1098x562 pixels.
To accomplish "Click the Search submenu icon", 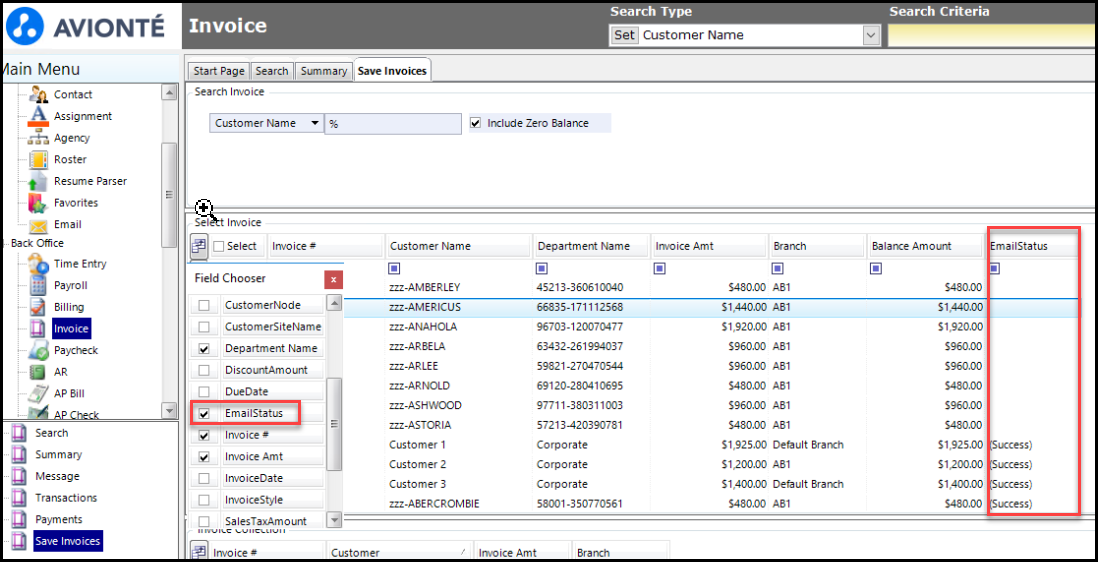I will [x=19, y=433].
